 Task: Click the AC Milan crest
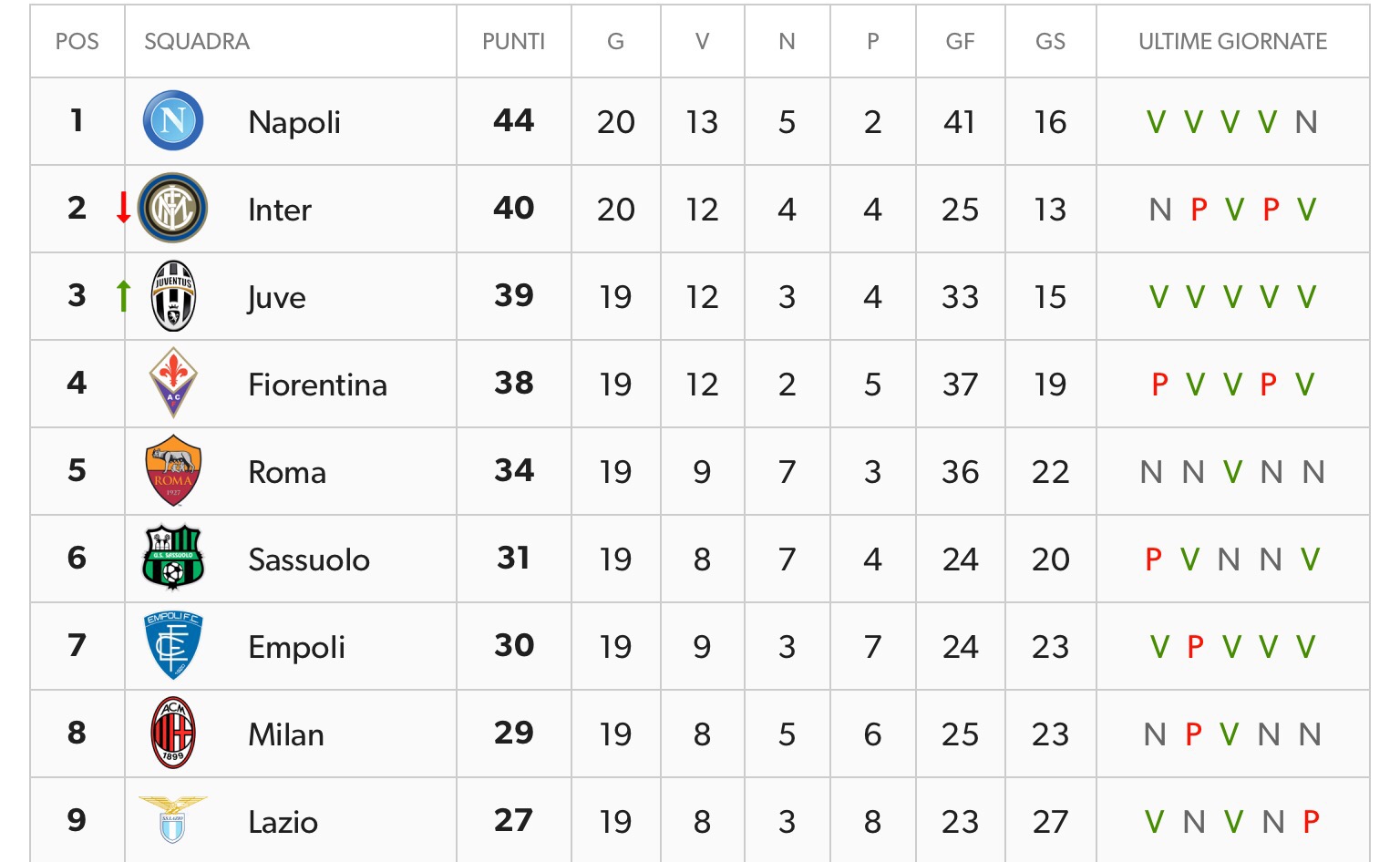tap(173, 733)
